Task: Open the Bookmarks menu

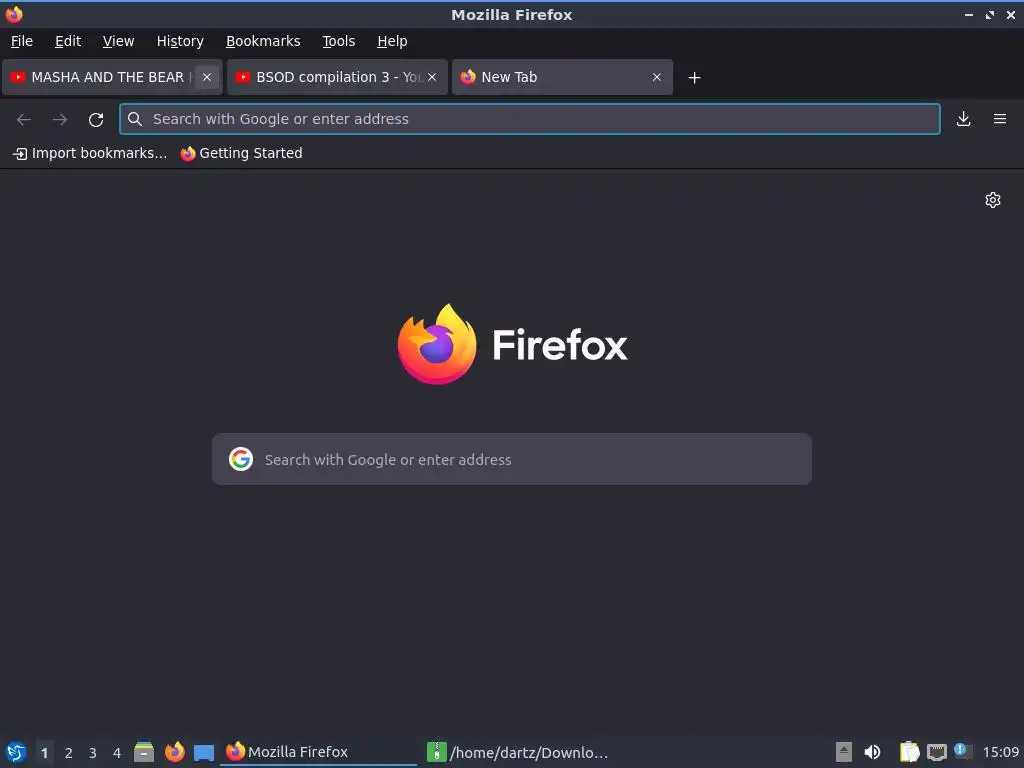Action: coord(263,41)
